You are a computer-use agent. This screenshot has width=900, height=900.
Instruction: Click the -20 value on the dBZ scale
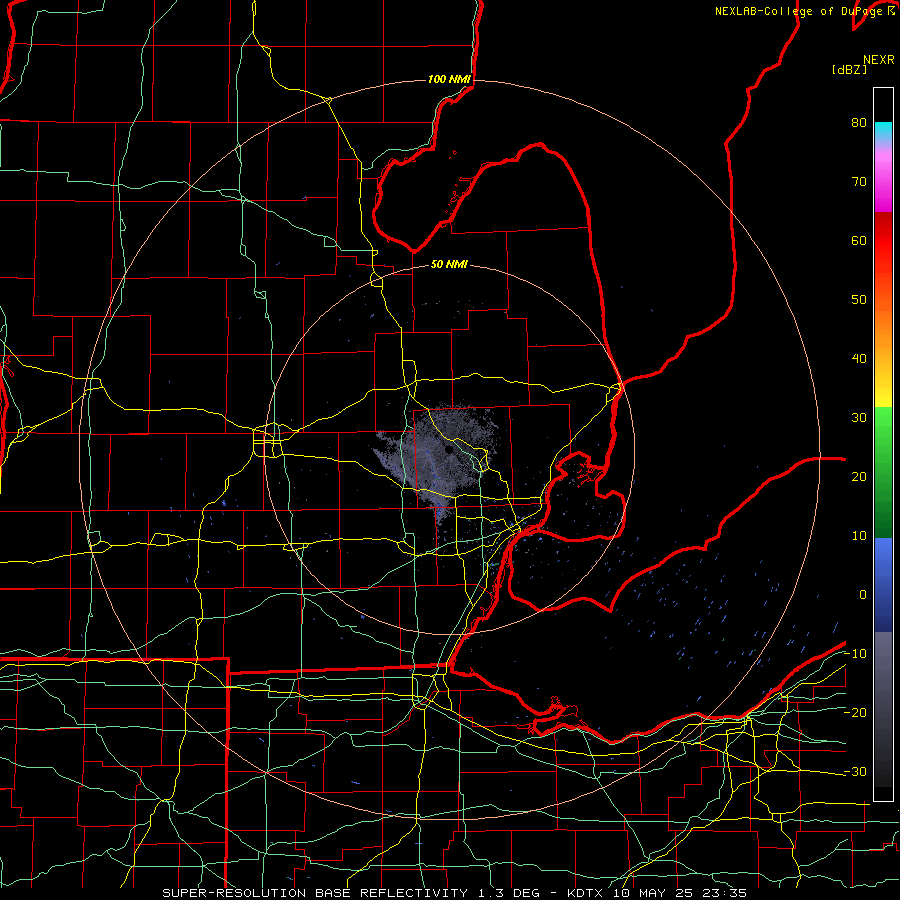[855, 712]
